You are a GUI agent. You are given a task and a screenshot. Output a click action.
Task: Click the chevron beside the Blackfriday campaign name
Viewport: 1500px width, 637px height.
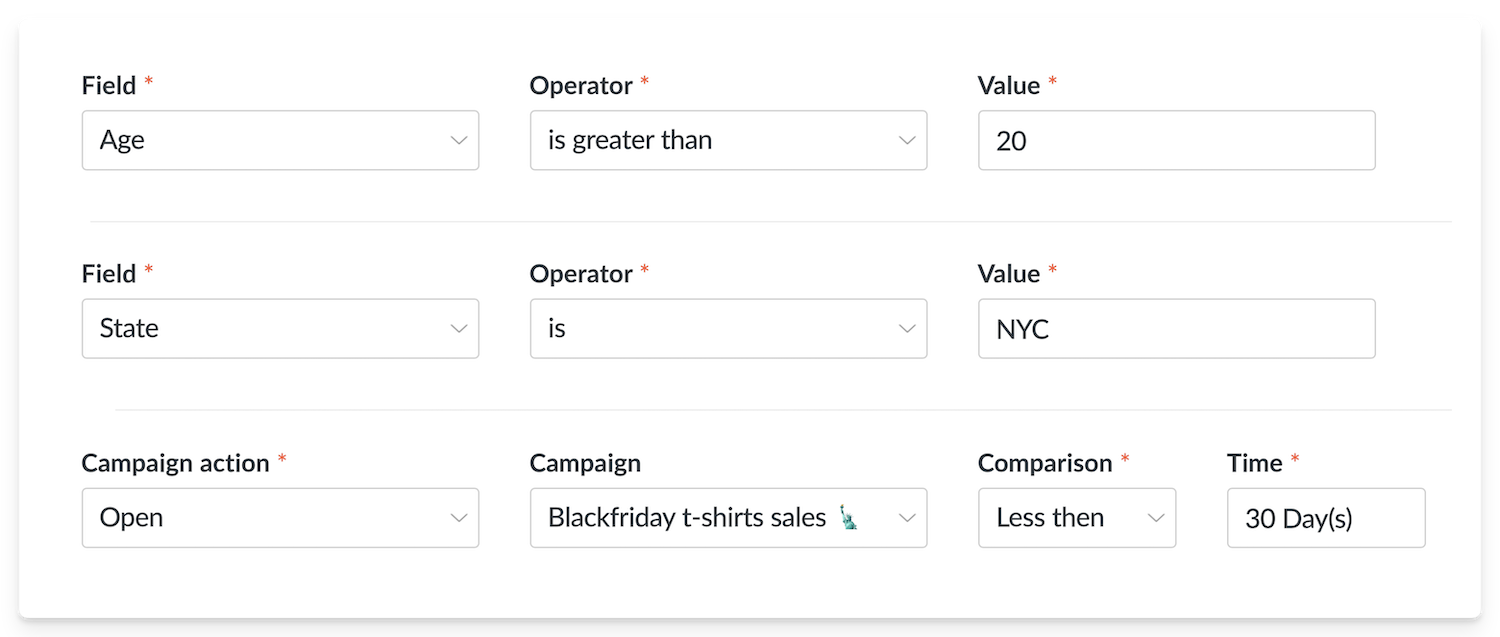click(907, 518)
